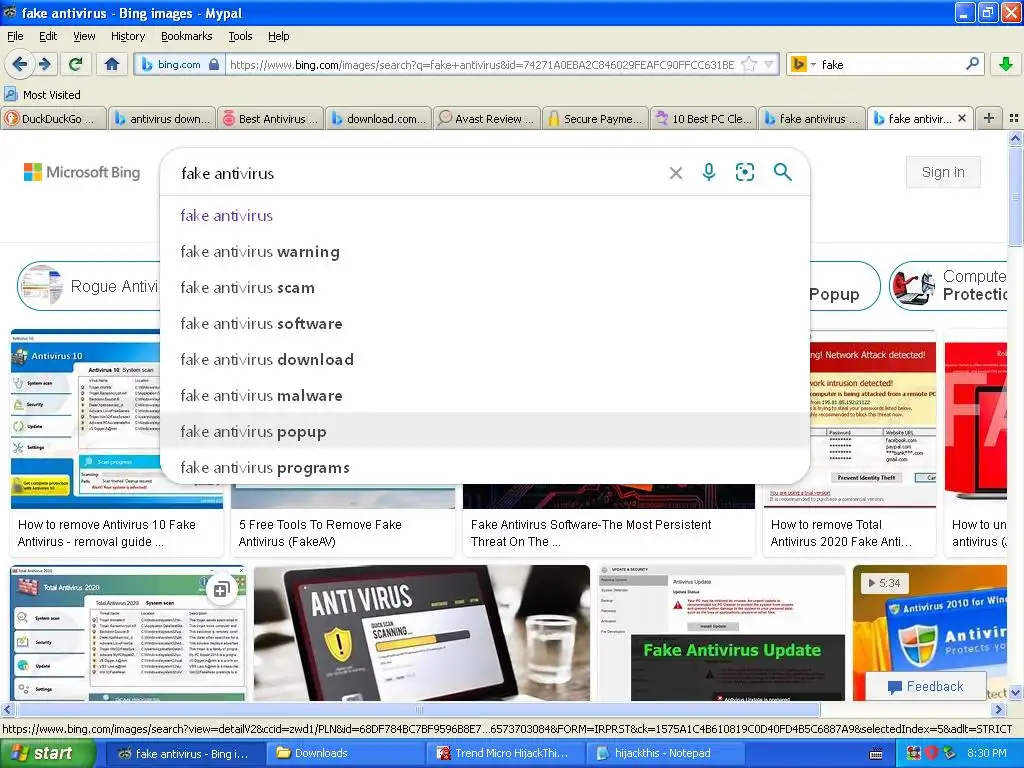The image size is (1024, 768).
Task: Click the browser address bar URL
Action: pos(482,65)
